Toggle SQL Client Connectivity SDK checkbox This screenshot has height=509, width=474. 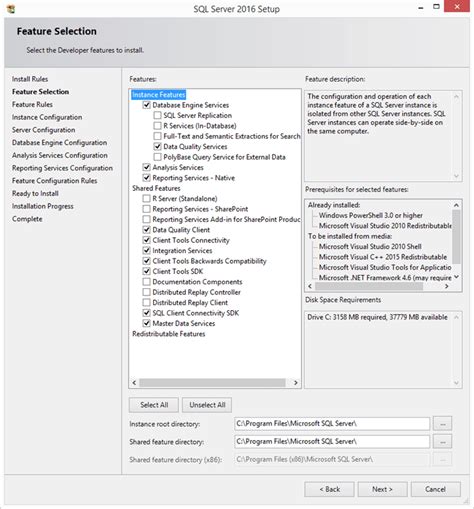(x=146, y=313)
